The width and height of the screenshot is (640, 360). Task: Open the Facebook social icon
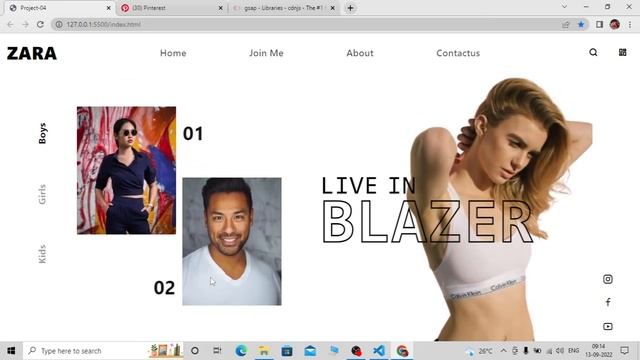click(608, 302)
